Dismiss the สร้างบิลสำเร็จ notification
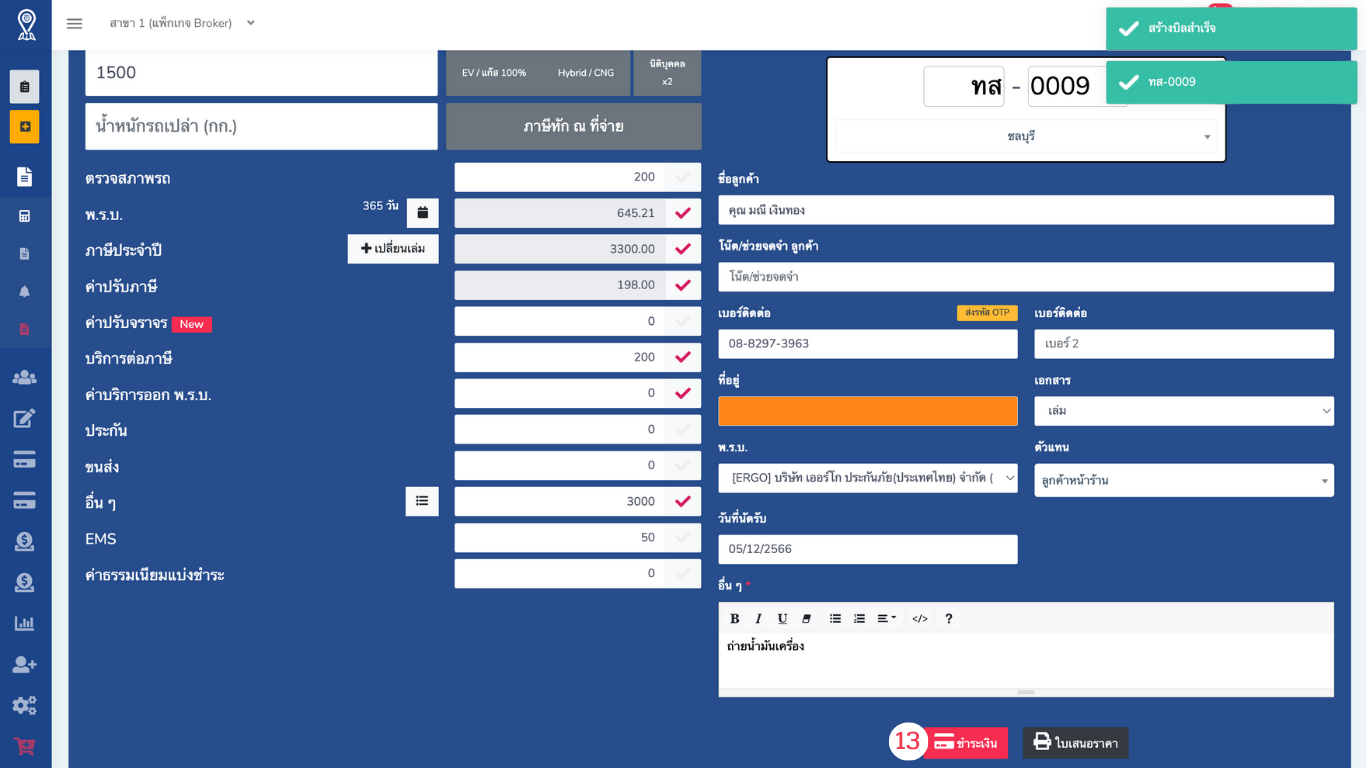The height and width of the screenshot is (768, 1366). click(1231, 28)
